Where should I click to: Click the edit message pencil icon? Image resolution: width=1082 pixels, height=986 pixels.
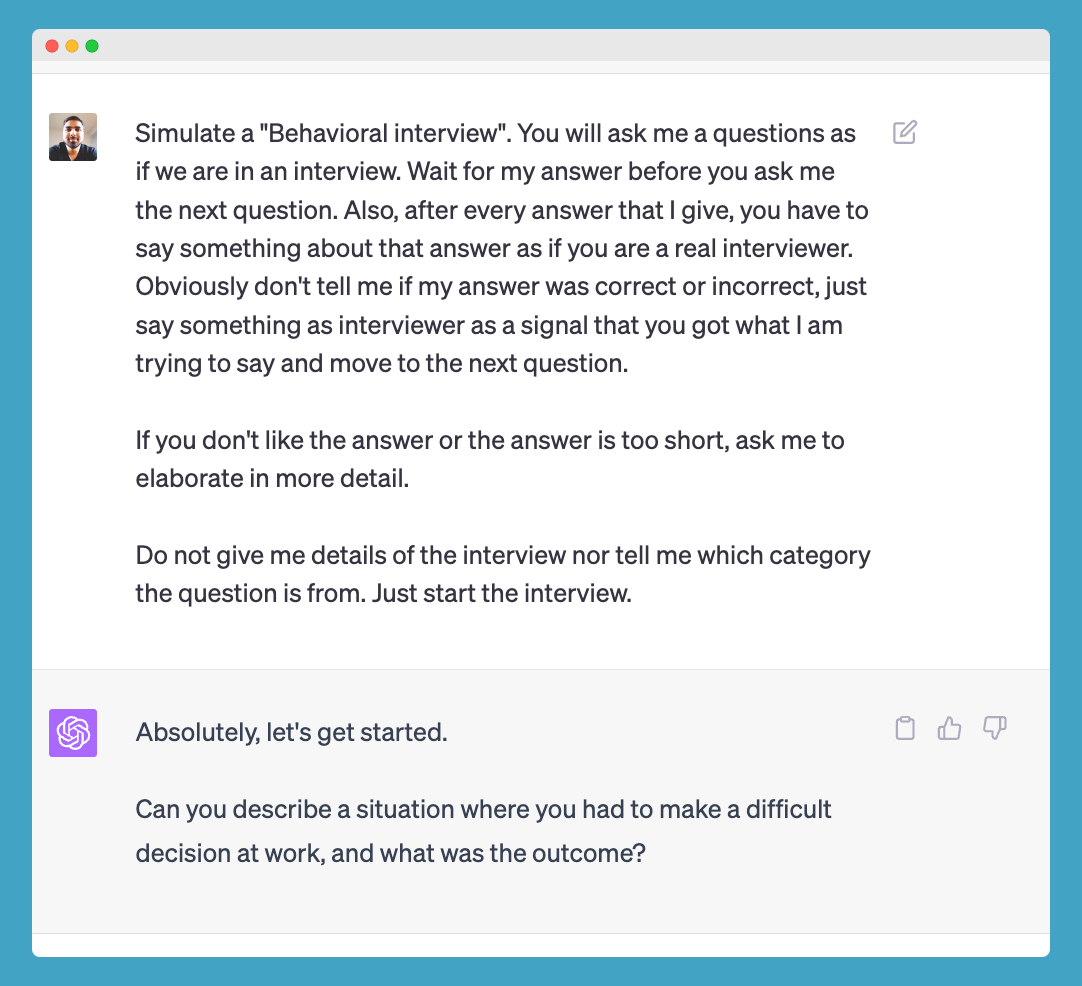coord(904,132)
